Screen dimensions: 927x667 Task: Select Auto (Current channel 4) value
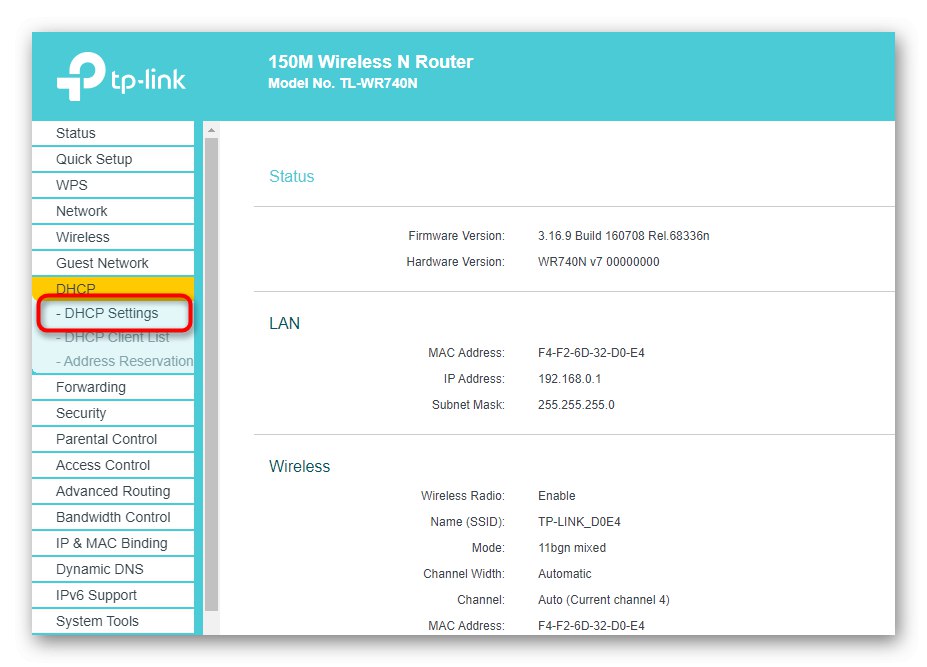604,600
